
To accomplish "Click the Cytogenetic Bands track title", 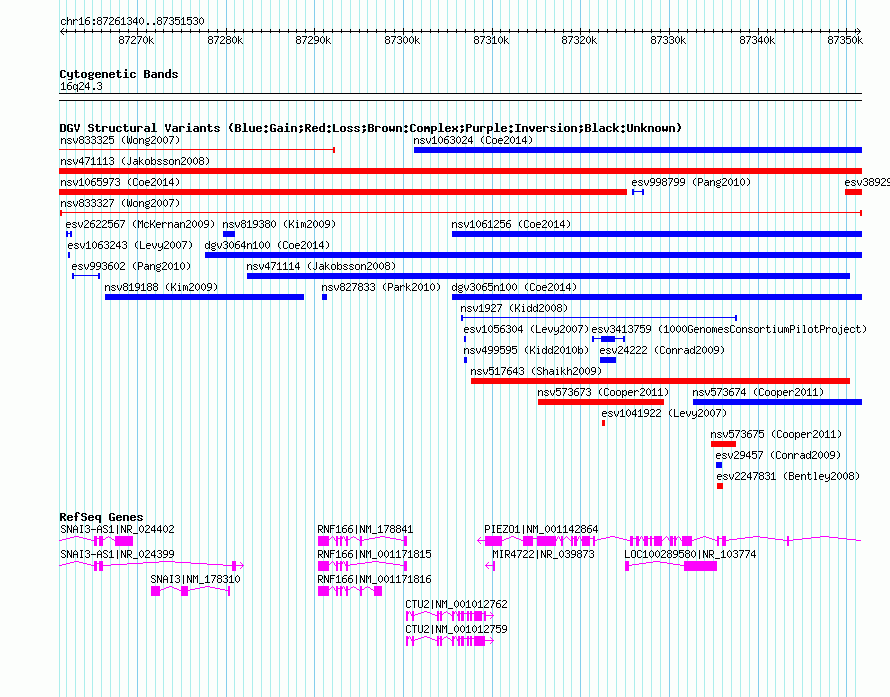I will (119, 74).
